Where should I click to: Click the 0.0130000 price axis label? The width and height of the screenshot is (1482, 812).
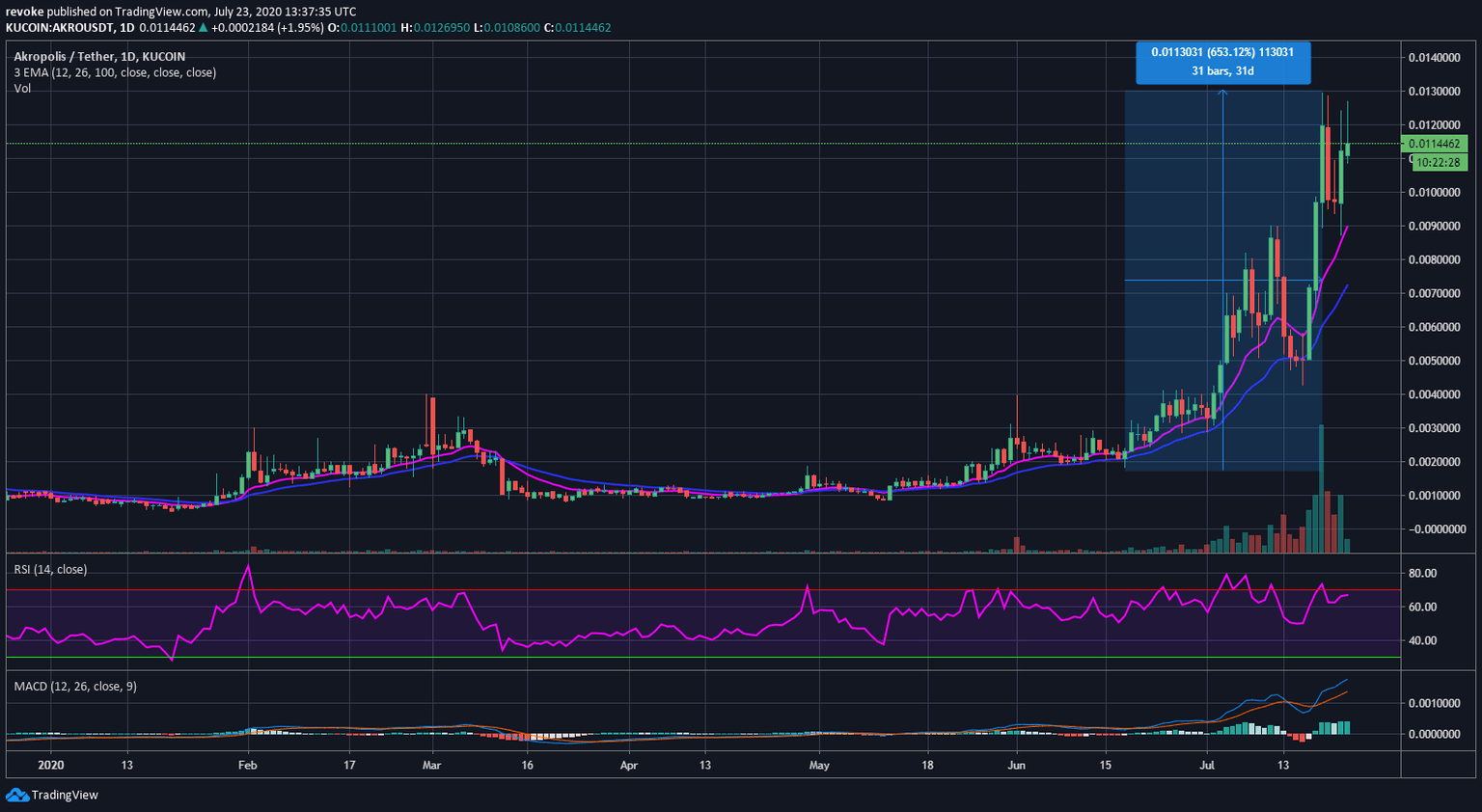[1434, 92]
